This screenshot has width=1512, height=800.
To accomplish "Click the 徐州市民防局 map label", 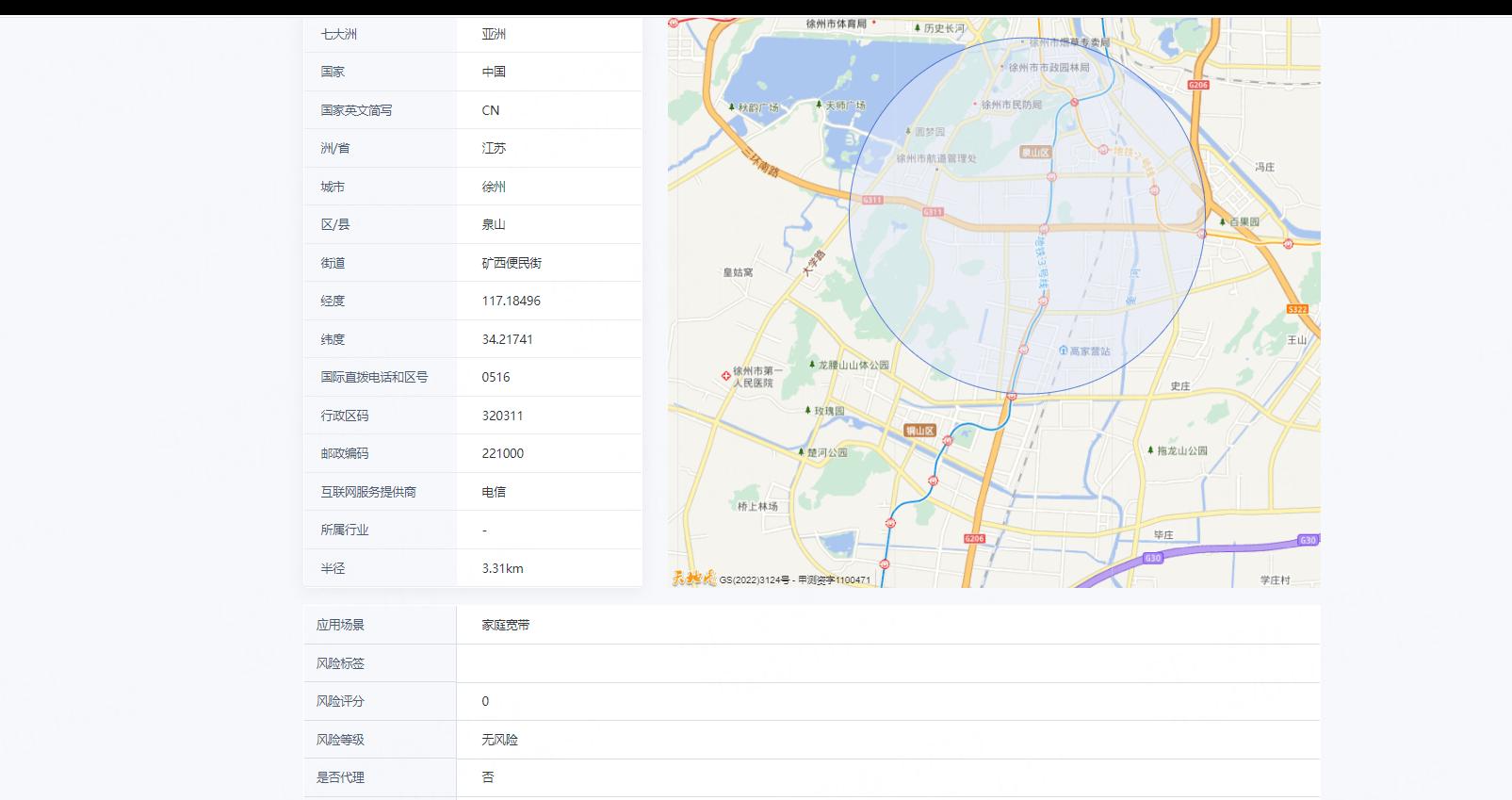I will (x=1012, y=105).
